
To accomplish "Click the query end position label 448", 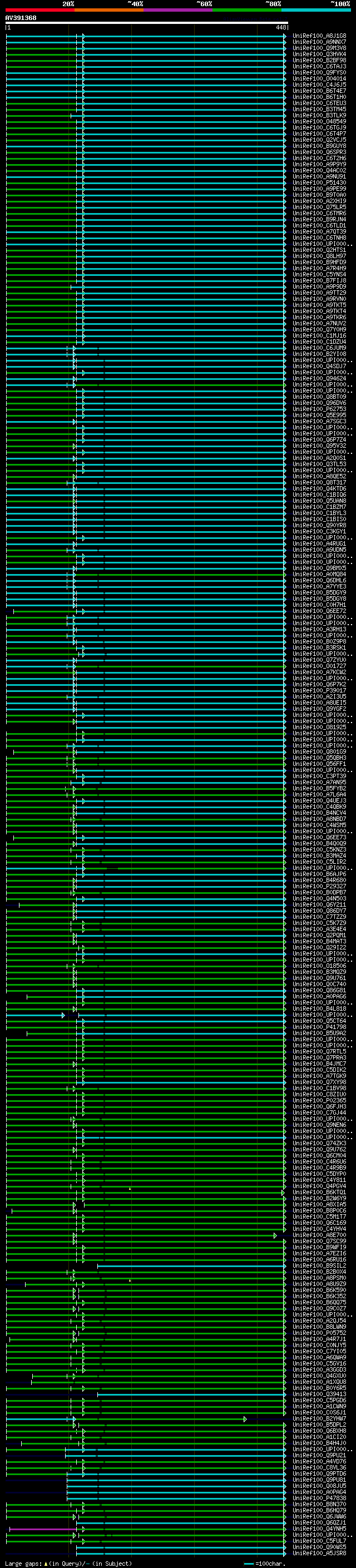I will coord(280,27).
